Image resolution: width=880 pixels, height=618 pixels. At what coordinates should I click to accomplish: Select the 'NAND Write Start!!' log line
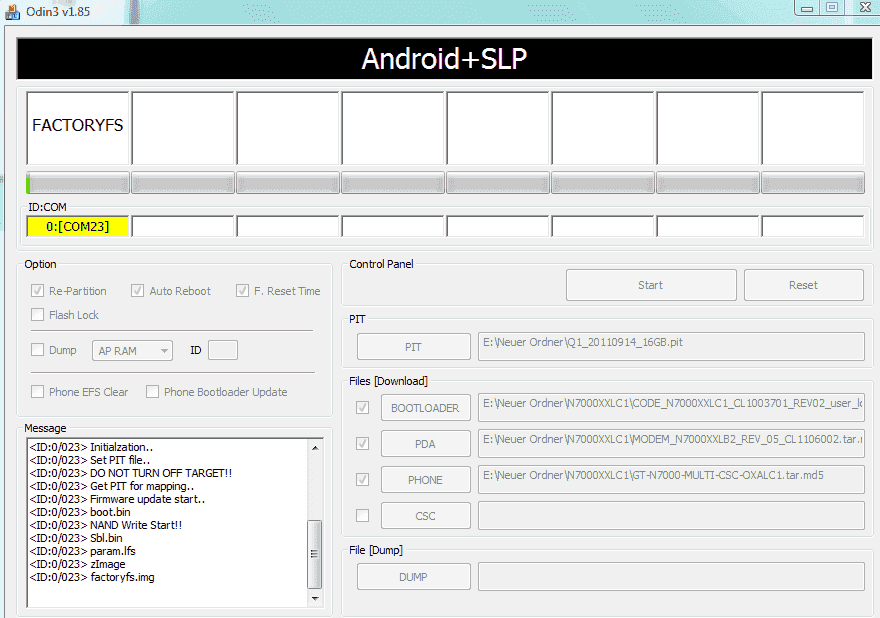[x=106, y=525]
